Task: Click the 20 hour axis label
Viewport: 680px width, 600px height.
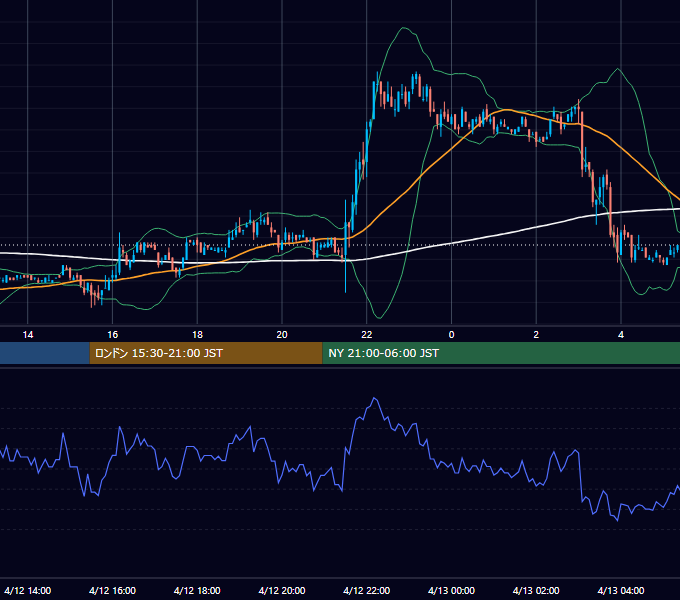Action: coord(282,335)
